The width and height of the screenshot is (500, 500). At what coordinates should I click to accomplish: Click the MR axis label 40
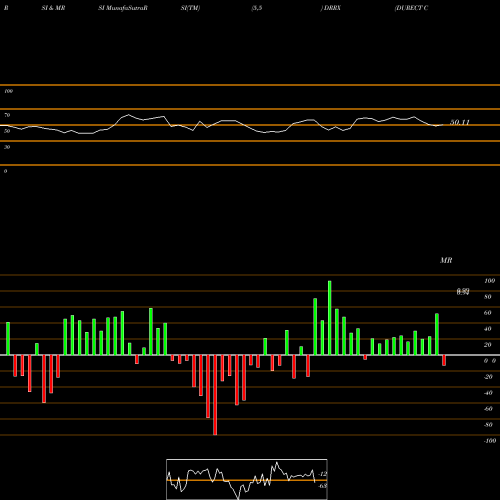488,329
